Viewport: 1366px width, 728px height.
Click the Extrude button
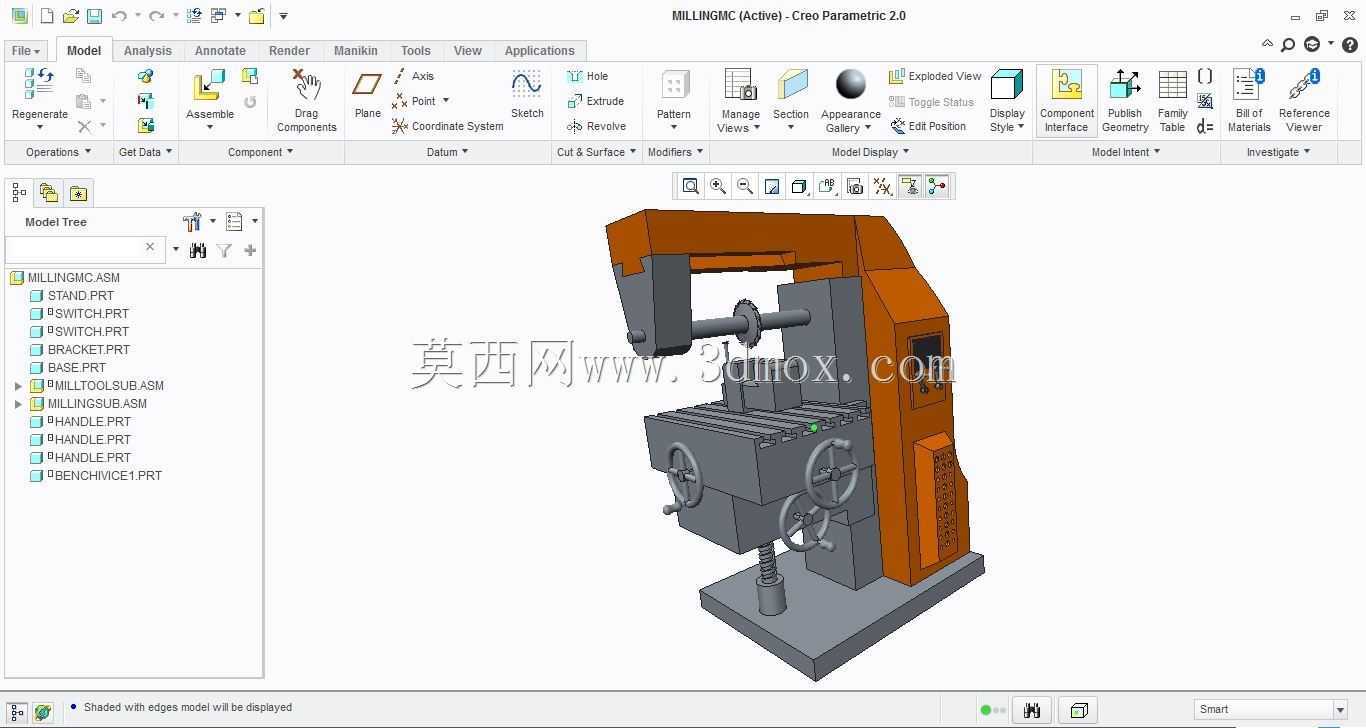(x=595, y=101)
